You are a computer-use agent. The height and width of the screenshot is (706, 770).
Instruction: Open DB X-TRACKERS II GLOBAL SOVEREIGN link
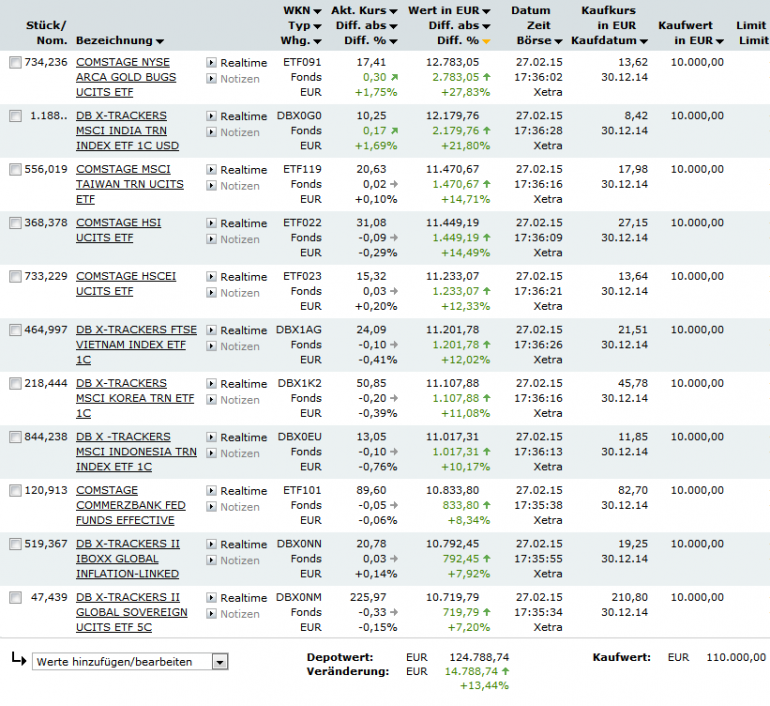point(132,612)
